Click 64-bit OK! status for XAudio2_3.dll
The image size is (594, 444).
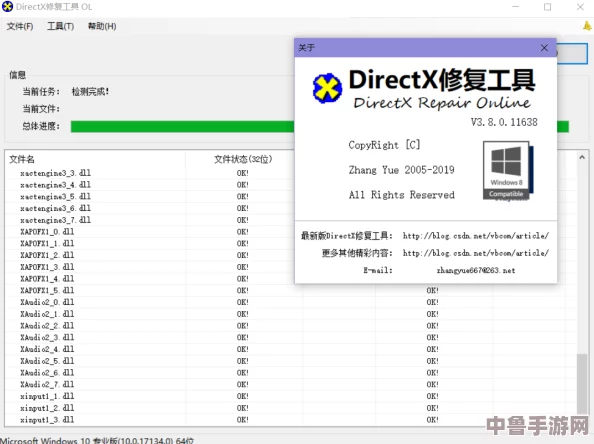tap(433, 338)
